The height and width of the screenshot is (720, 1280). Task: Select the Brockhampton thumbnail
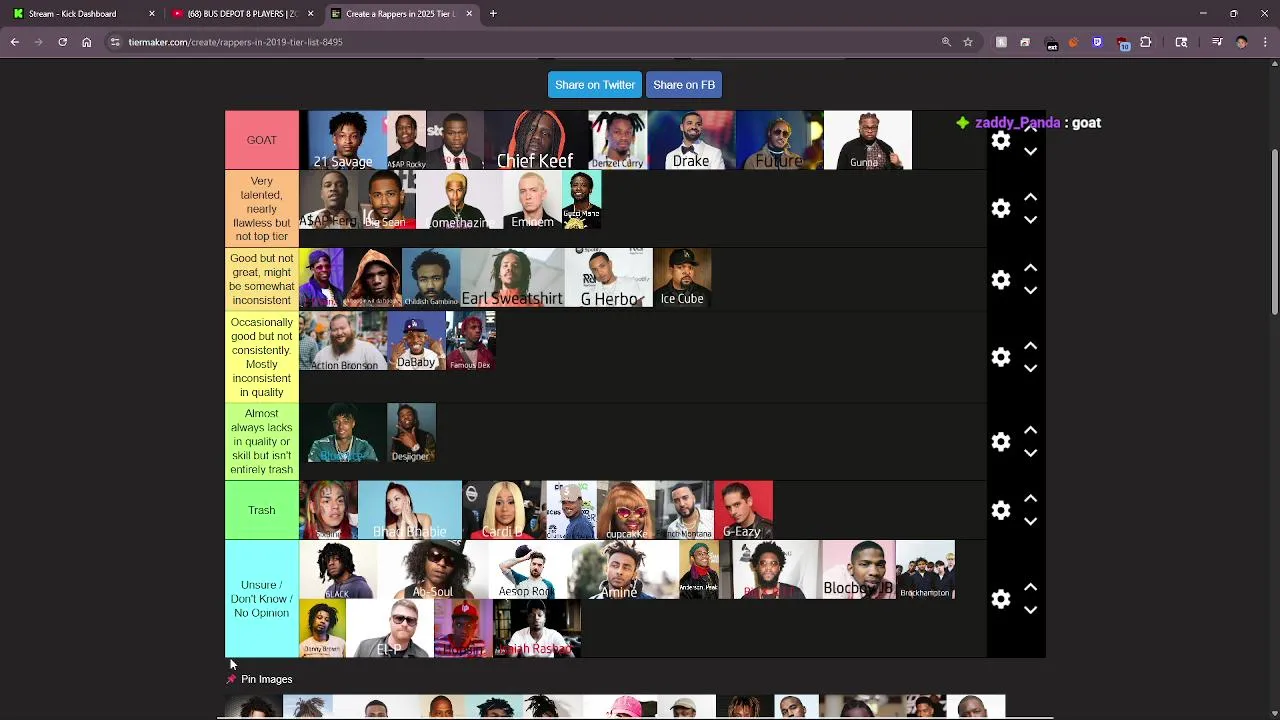(925, 569)
